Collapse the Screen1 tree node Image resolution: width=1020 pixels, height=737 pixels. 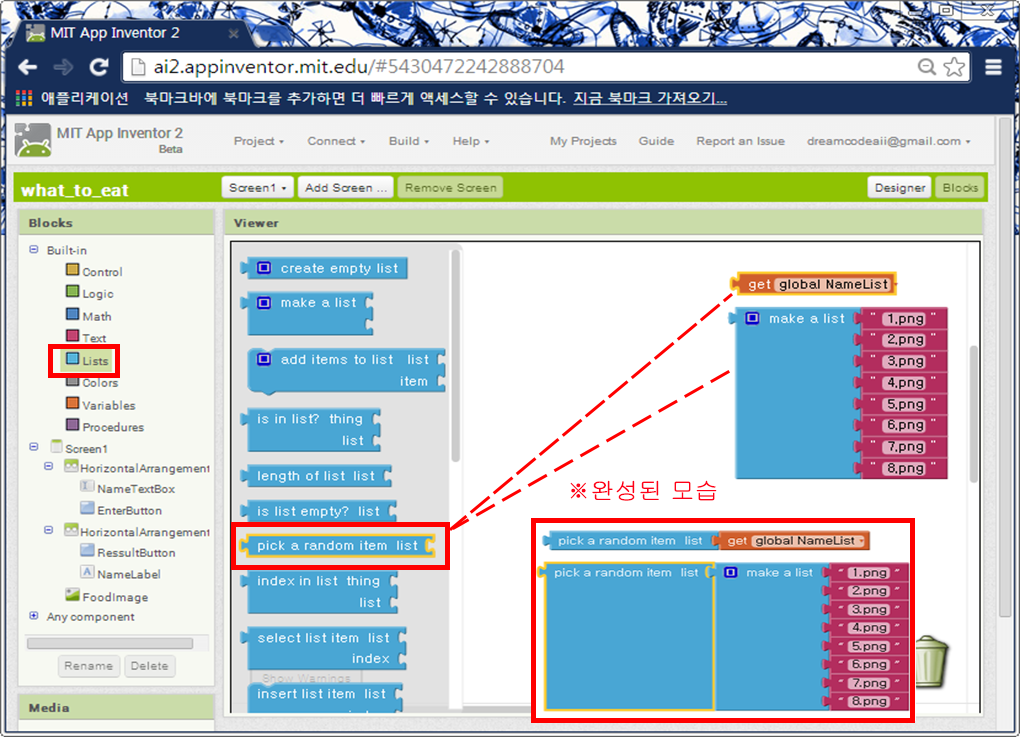[x=34, y=447]
